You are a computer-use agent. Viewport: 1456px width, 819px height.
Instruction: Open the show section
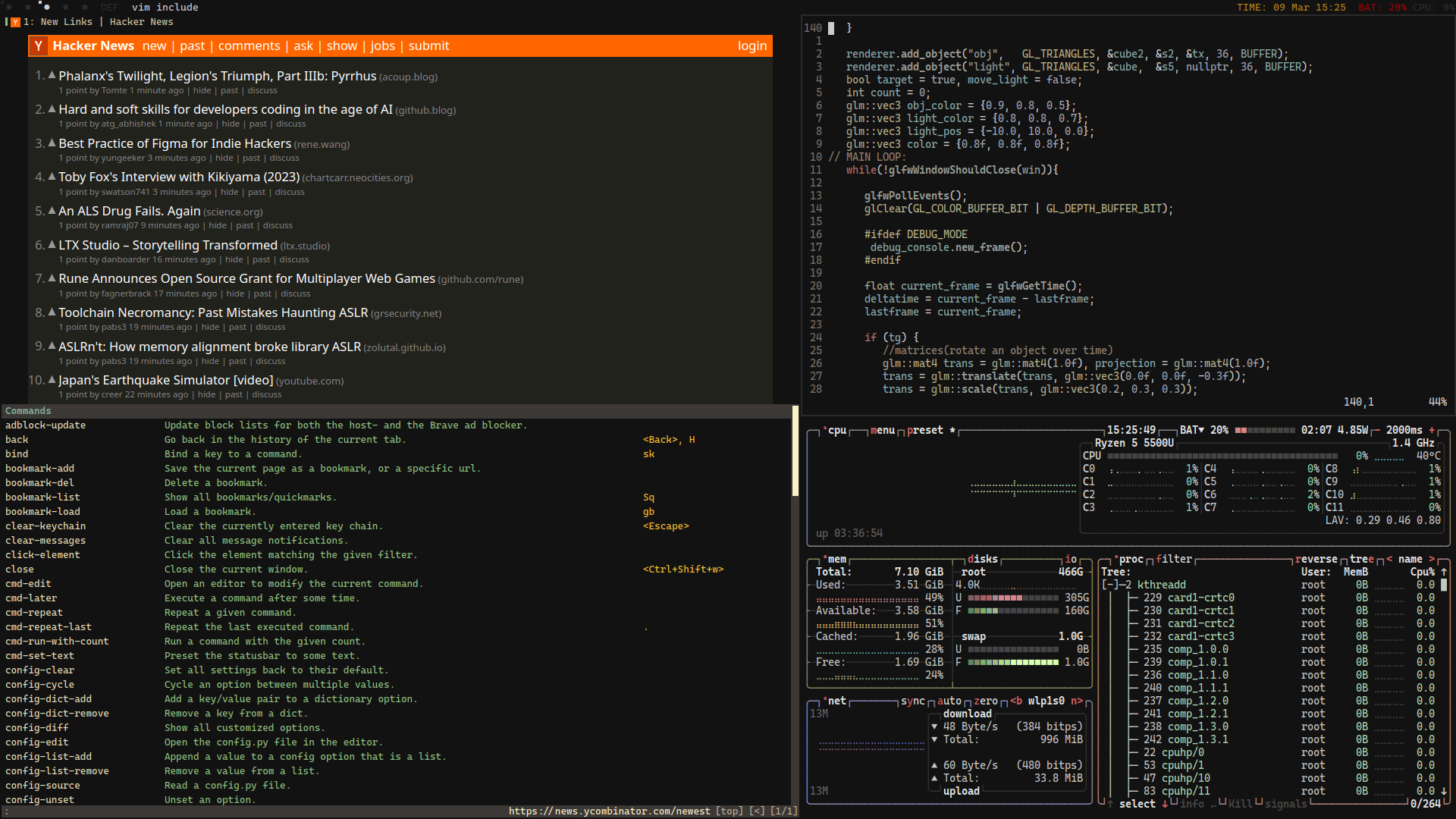342,45
